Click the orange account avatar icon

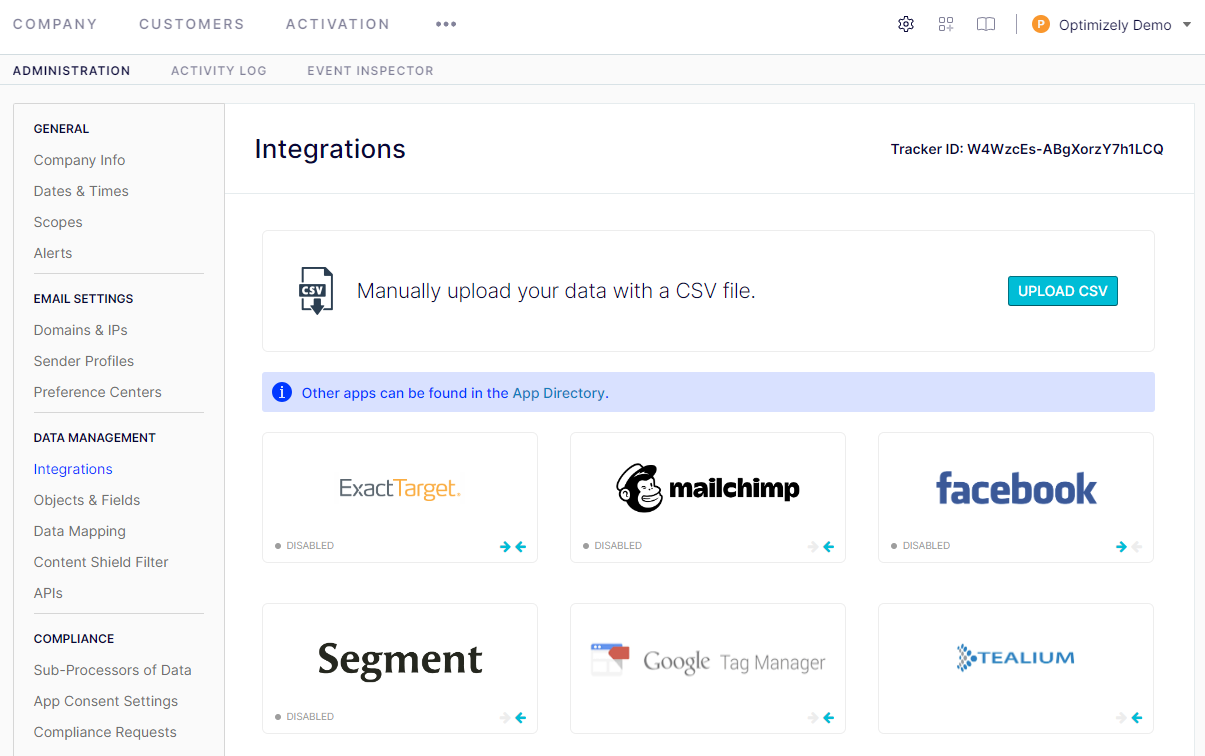pyautogui.click(x=1041, y=24)
